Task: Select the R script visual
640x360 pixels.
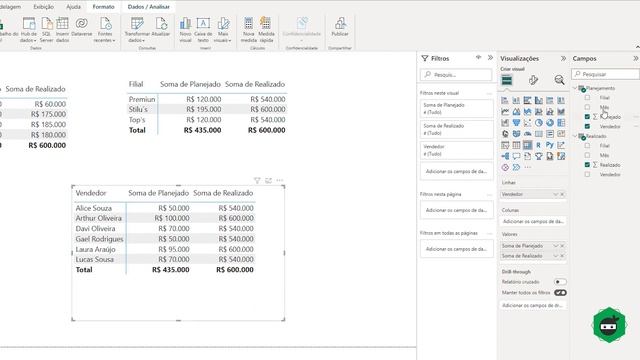Action: [x=539, y=145]
